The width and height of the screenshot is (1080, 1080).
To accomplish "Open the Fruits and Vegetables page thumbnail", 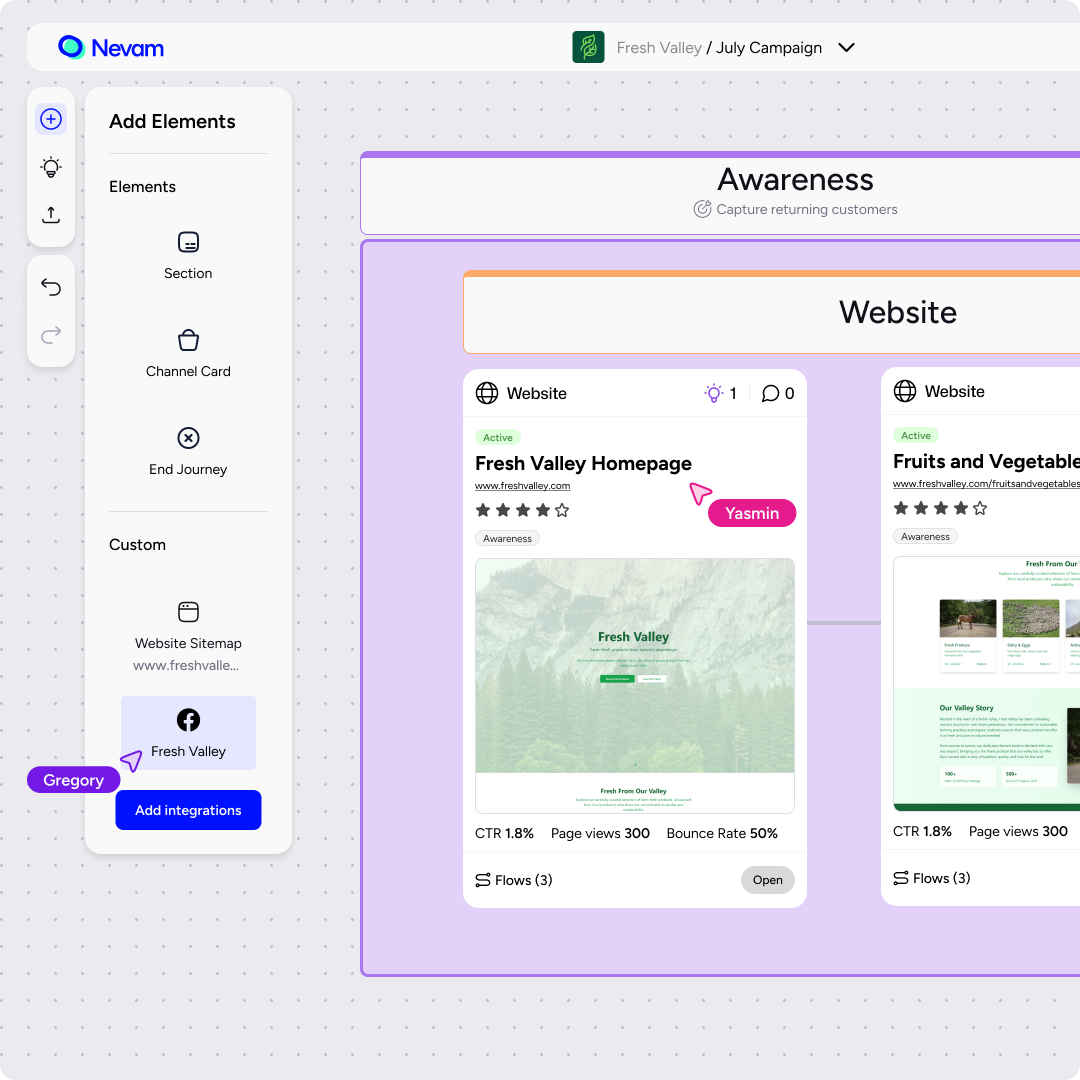I will (986, 684).
